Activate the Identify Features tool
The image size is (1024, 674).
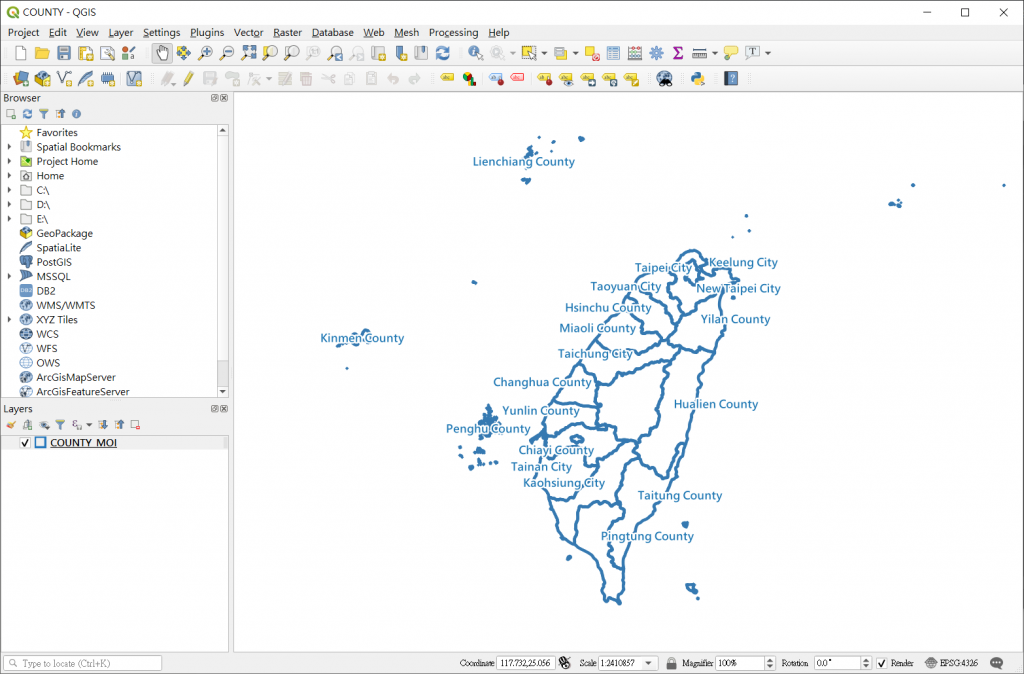475,54
